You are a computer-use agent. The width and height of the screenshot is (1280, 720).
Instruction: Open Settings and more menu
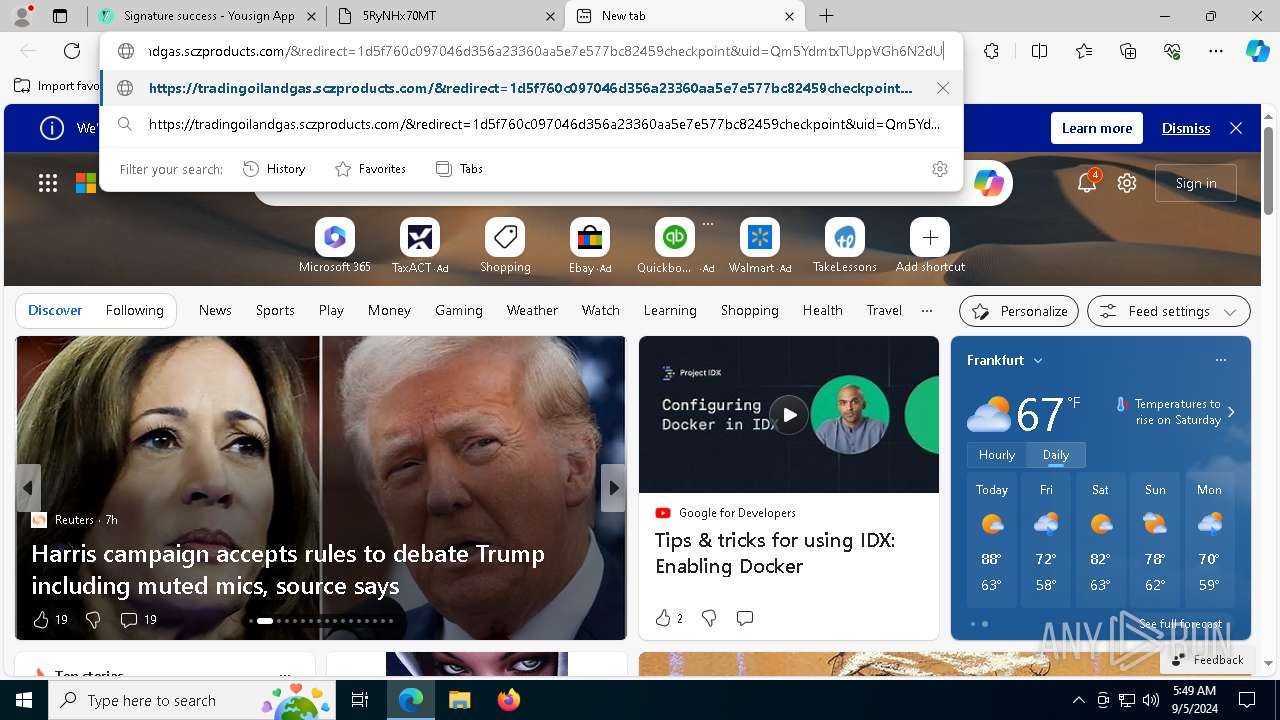tap(1216, 51)
